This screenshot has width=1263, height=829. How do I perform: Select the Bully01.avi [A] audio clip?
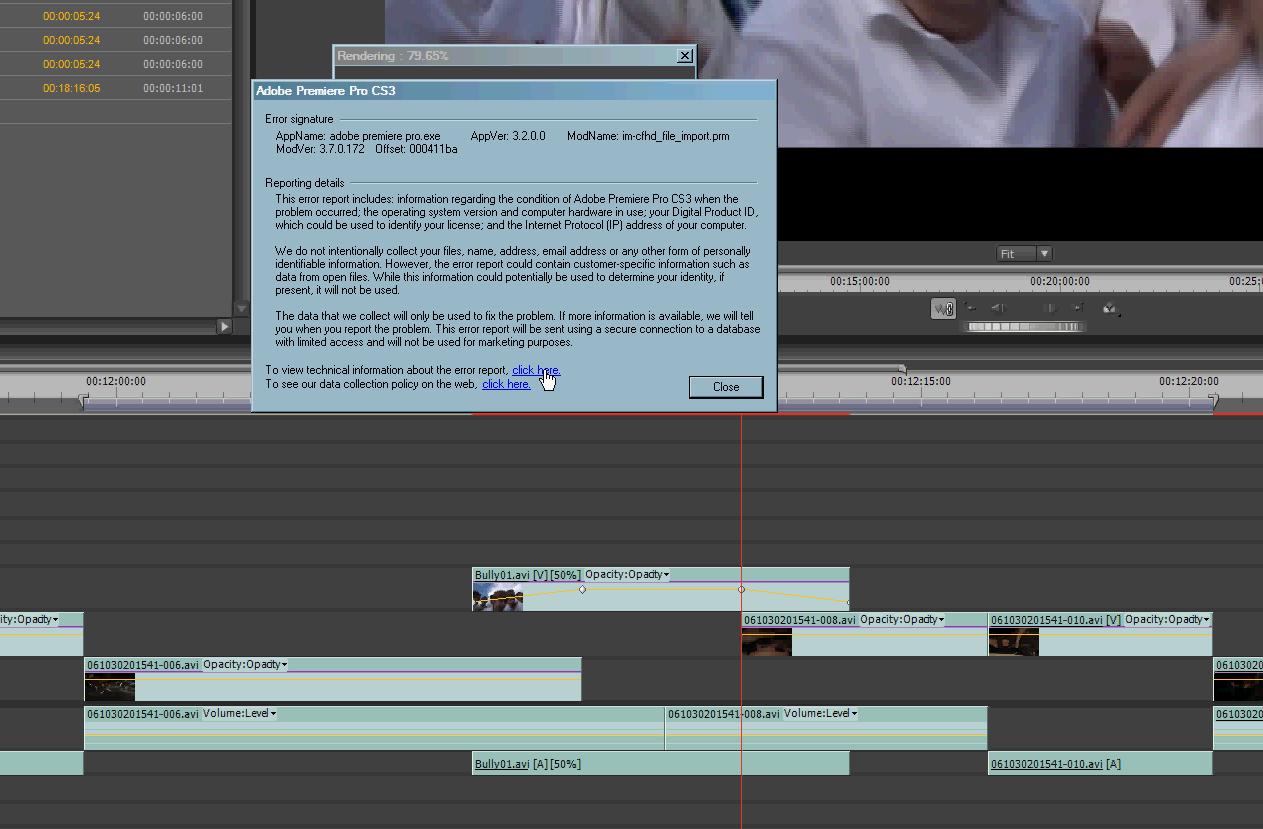(x=660, y=764)
